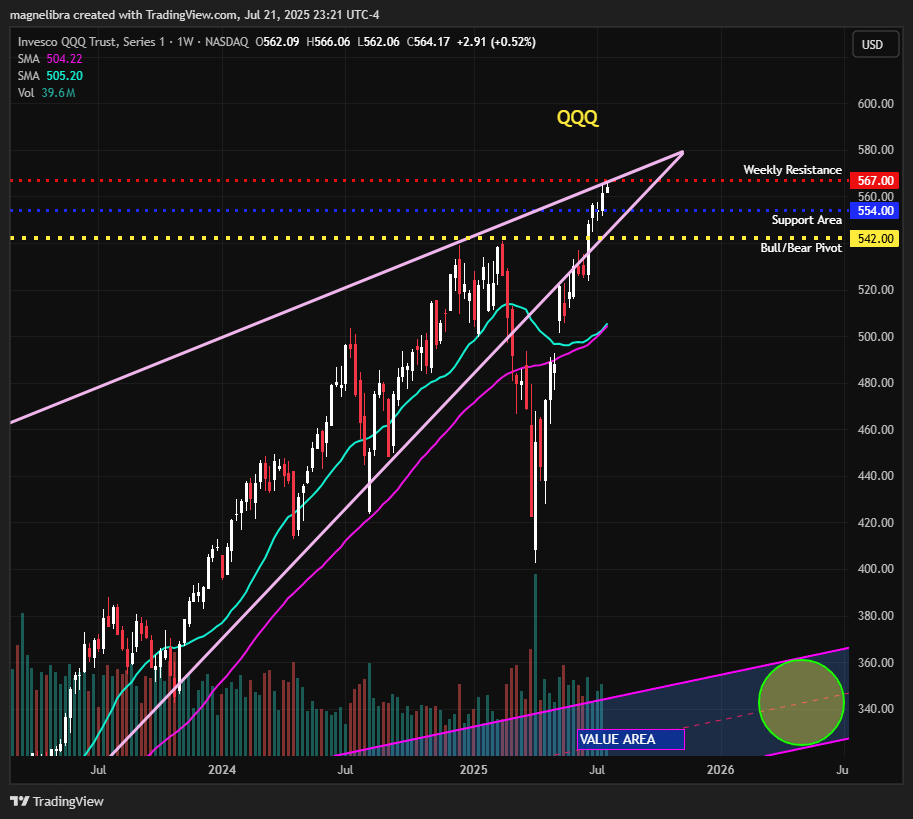The image size is (913, 819).
Task: Click the magnelibra created with TradingView.com caption
Action: pos(194,15)
